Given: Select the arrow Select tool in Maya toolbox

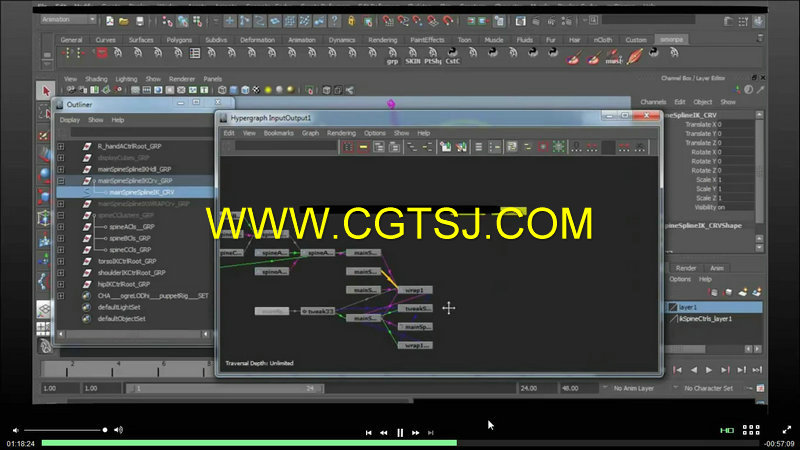Looking at the screenshot, I should [46, 91].
